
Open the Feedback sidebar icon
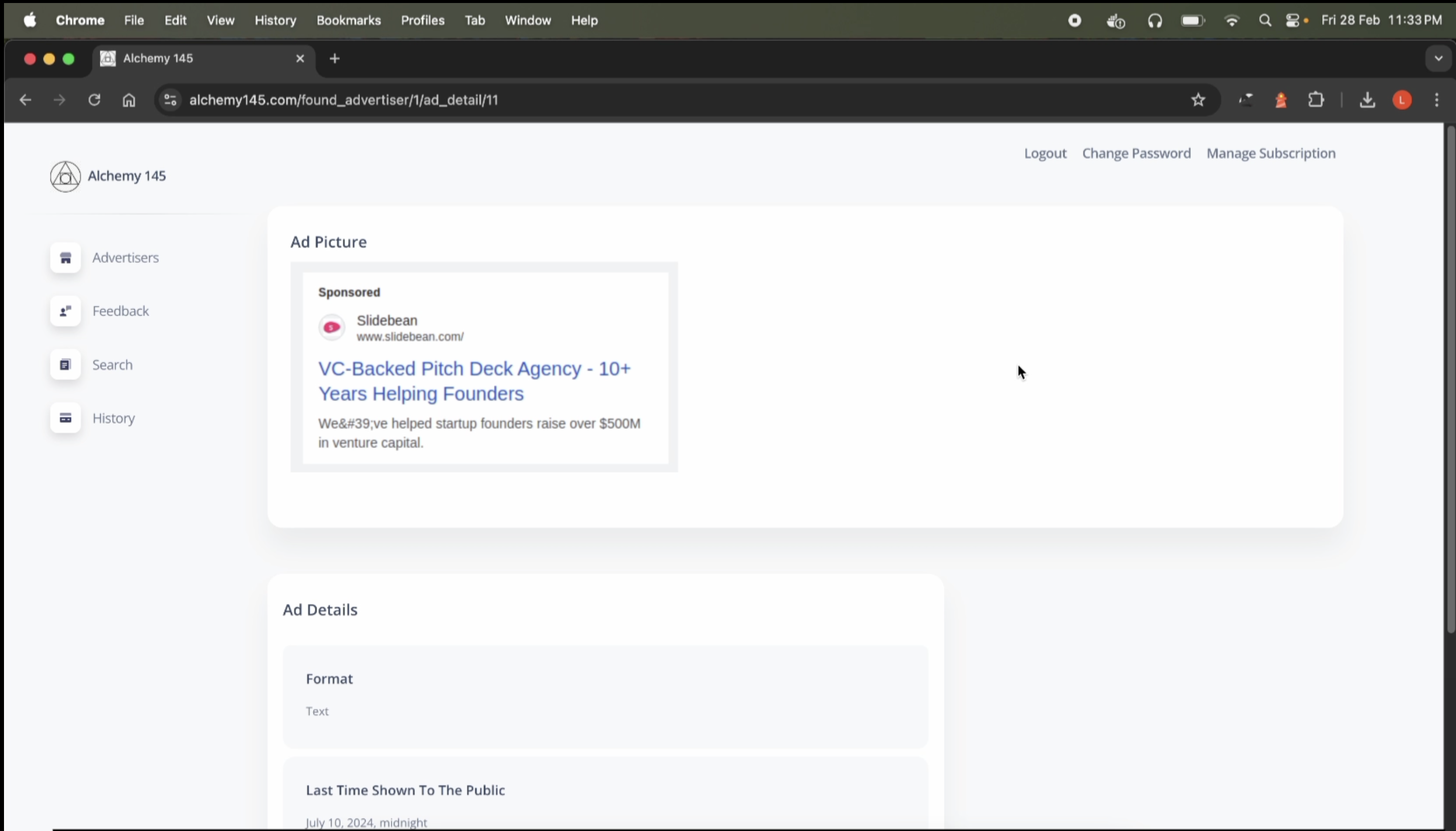(x=65, y=311)
